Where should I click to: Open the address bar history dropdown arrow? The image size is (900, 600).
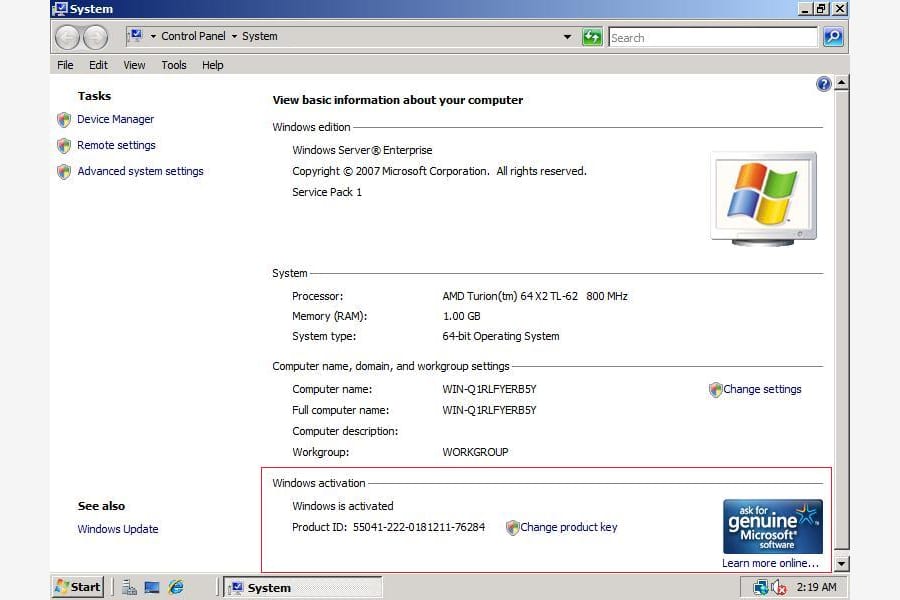[567, 37]
